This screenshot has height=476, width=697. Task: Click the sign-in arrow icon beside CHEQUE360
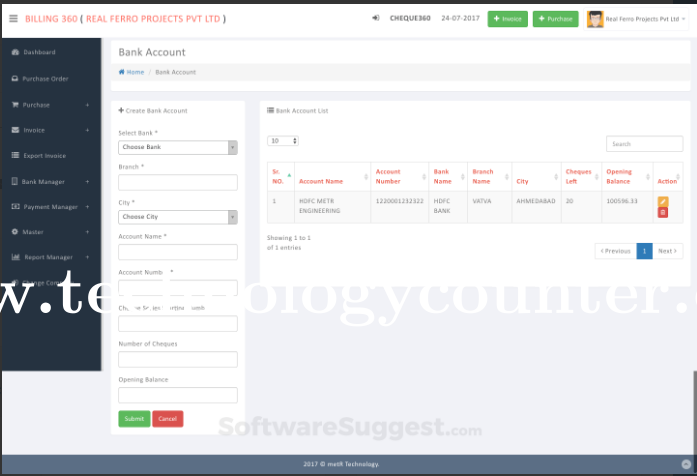[x=376, y=18]
